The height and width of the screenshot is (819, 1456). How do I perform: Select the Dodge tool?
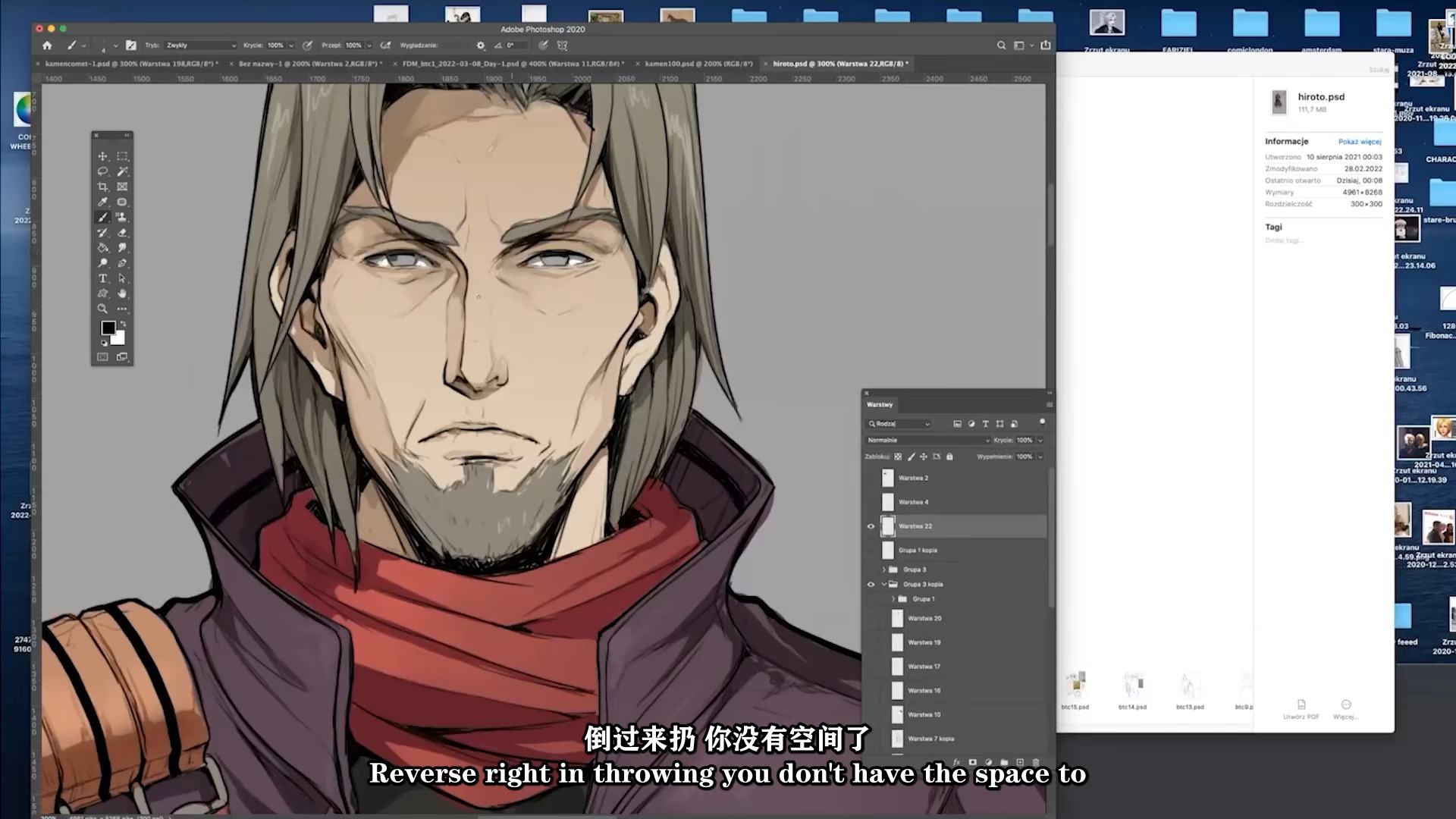[102, 263]
